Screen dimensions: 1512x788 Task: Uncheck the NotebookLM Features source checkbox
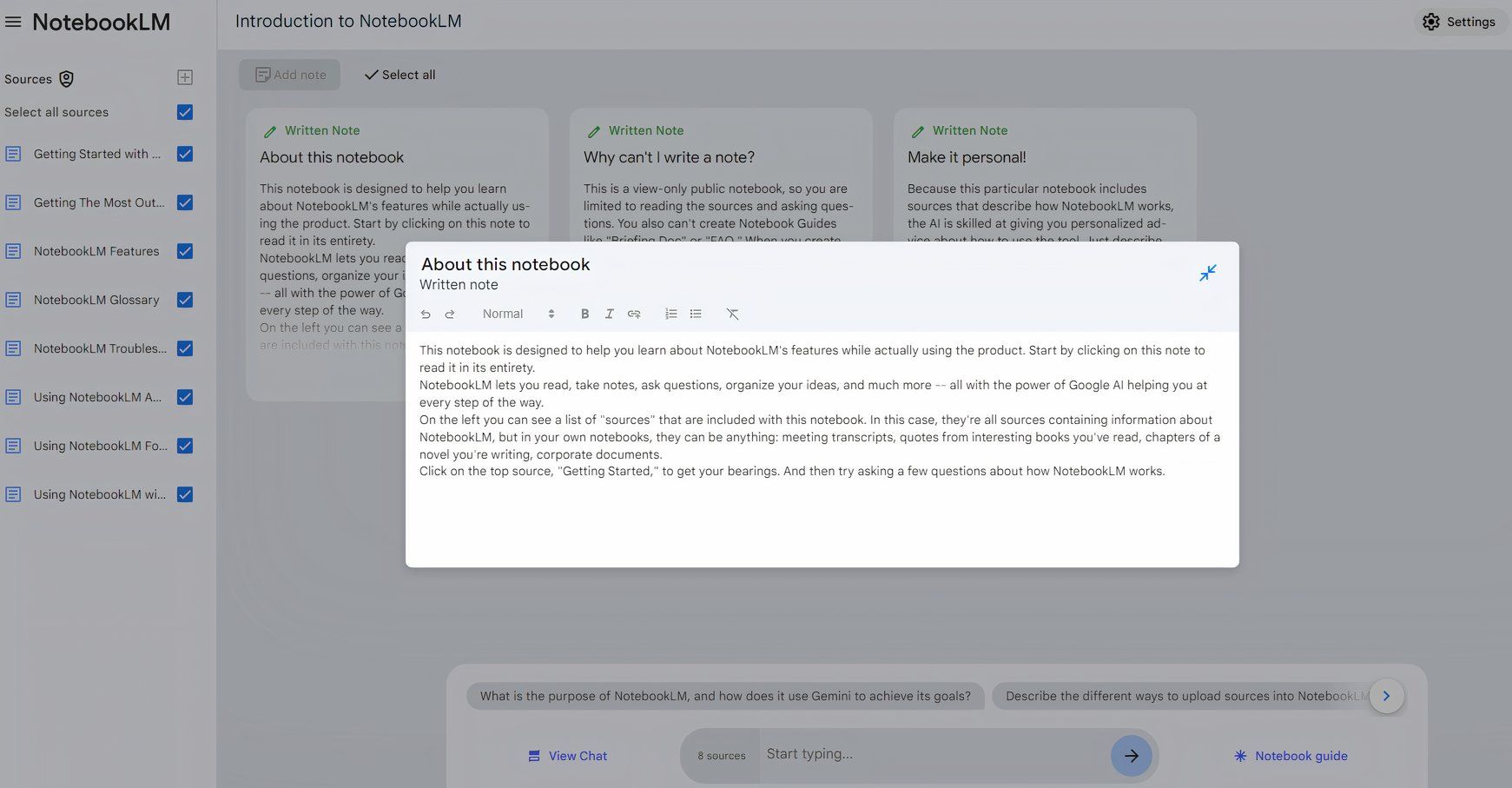click(x=185, y=251)
